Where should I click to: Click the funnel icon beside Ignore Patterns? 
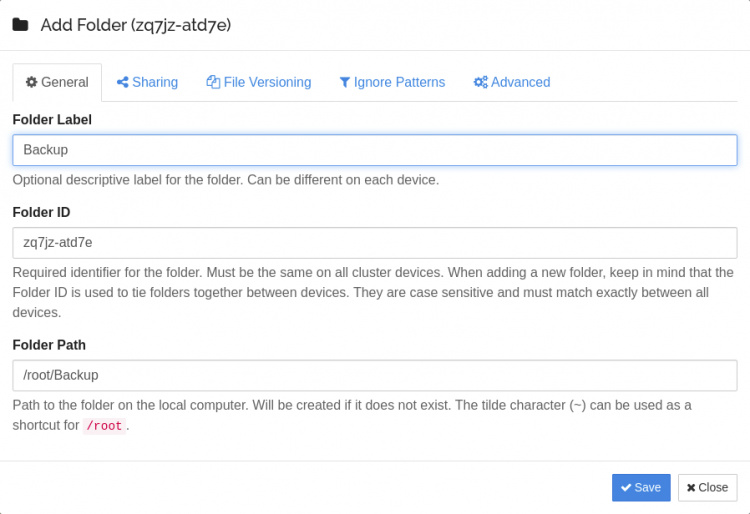[x=345, y=82]
